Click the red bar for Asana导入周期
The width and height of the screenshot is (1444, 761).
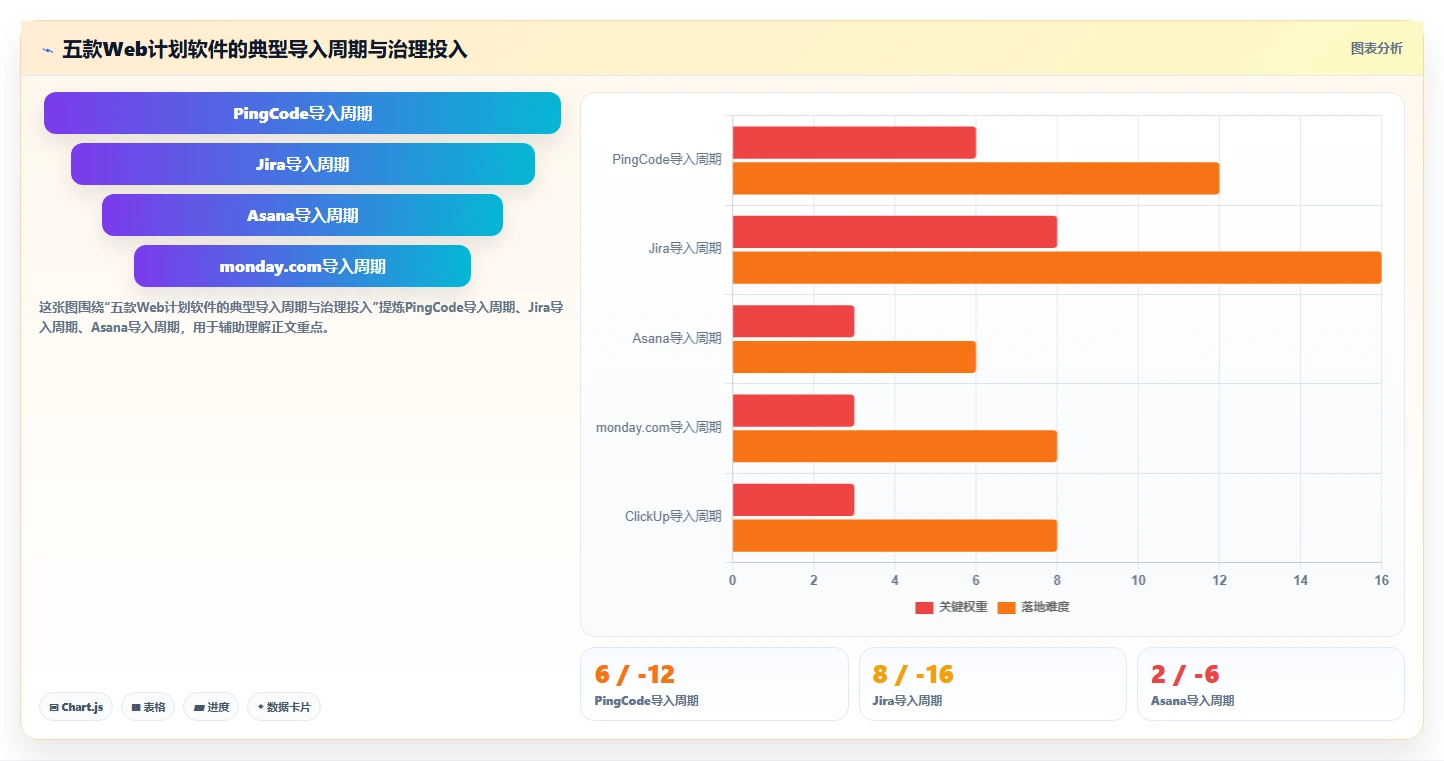(x=793, y=321)
